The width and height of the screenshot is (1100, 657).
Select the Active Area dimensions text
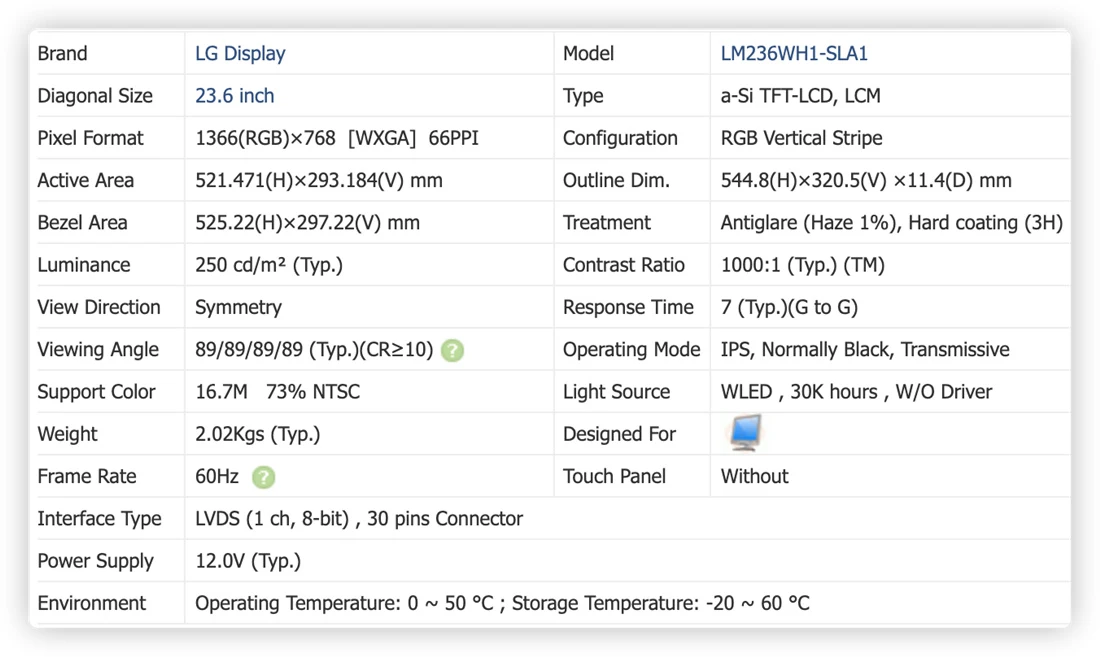318,181
